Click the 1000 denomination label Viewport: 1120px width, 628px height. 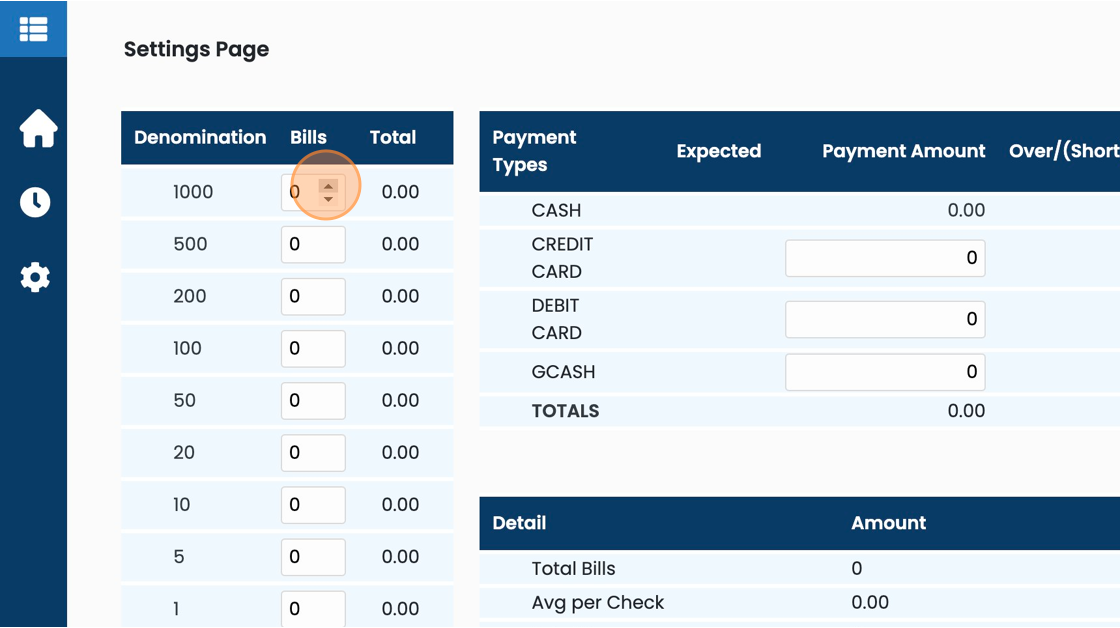193,192
